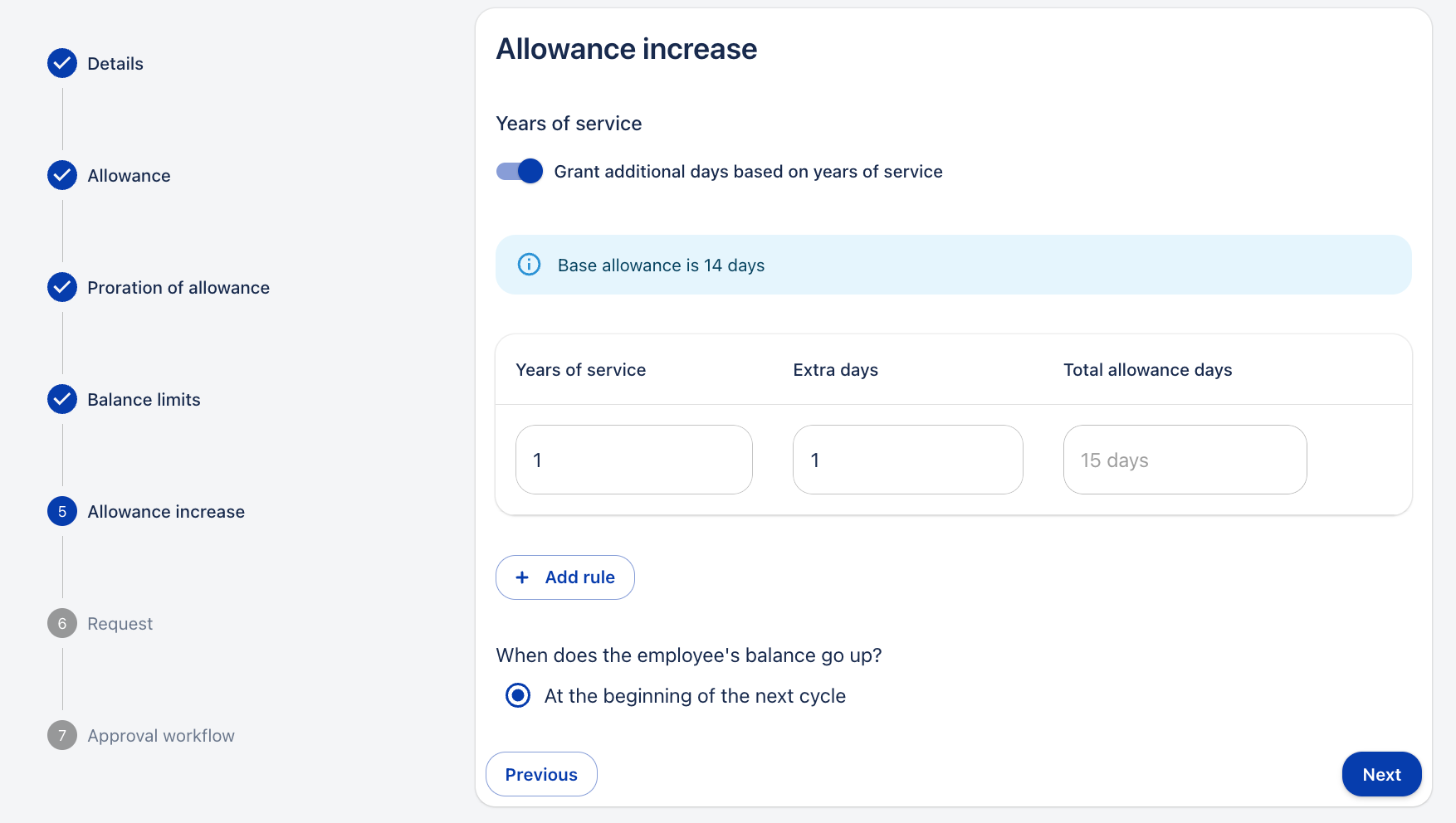Select 'At the beginning of the next cycle'
Image resolution: width=1456 pixels, height=823 pixels.
pos(518,695)
